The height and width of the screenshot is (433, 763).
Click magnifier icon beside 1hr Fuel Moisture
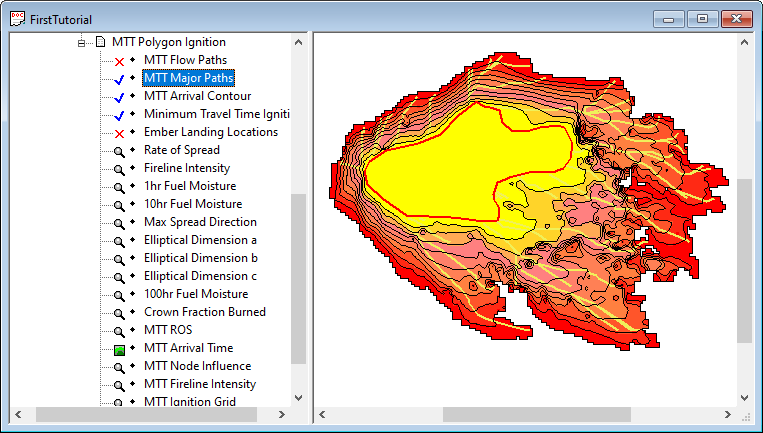point(119,187)
